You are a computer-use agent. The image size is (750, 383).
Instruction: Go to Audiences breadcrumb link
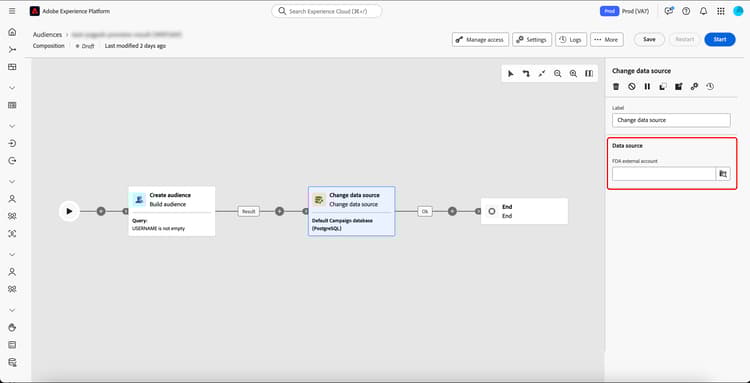coord(47,35)
